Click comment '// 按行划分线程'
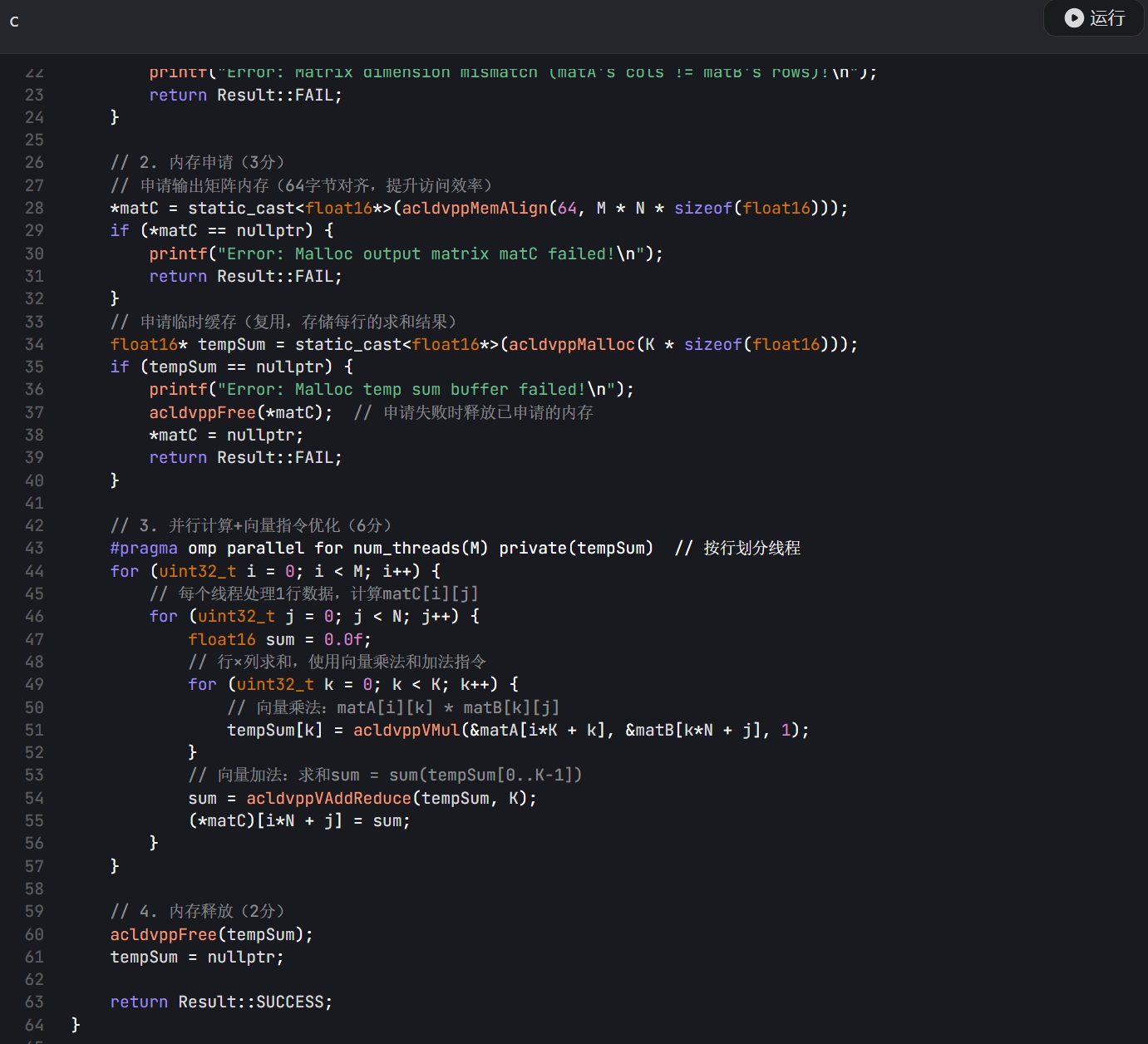Viewport: 1148px width, 1044px height. (x=738, y=548)
